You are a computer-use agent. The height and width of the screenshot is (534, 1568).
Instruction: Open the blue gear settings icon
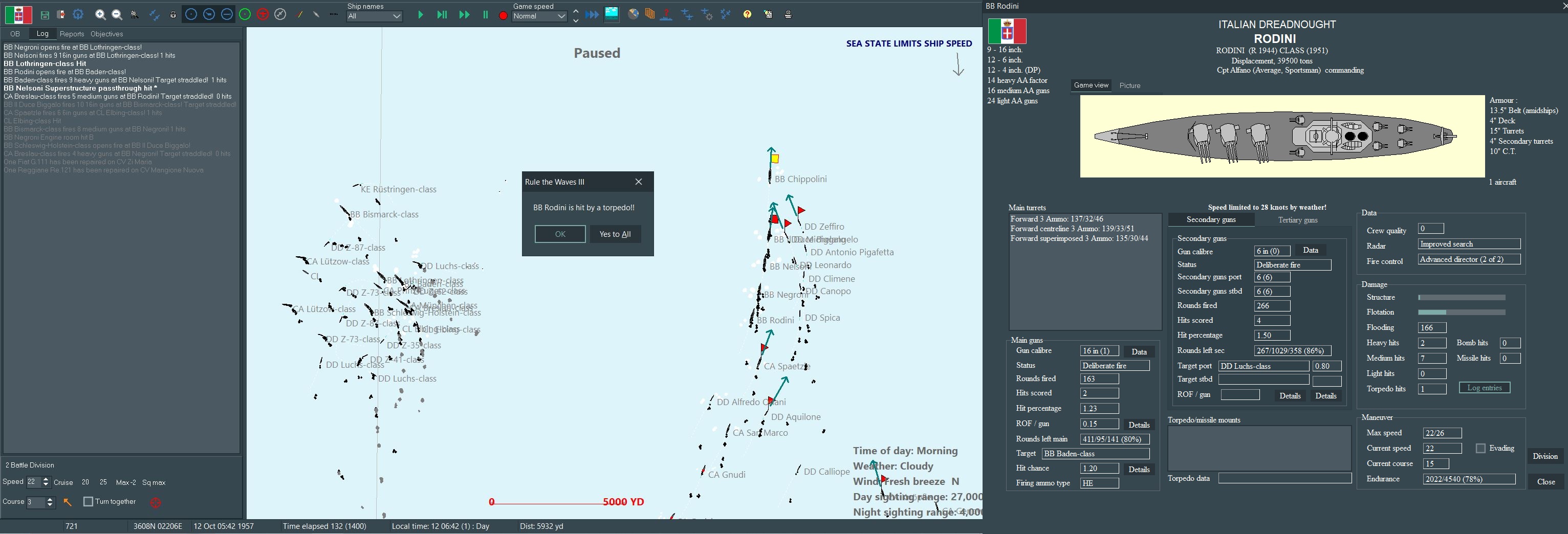coord(78,15)
